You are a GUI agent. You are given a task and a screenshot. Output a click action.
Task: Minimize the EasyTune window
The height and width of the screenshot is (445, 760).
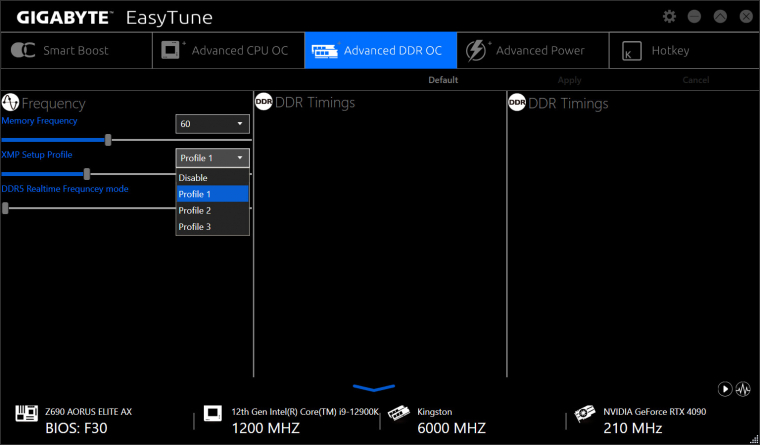click(x=694, y=16)
